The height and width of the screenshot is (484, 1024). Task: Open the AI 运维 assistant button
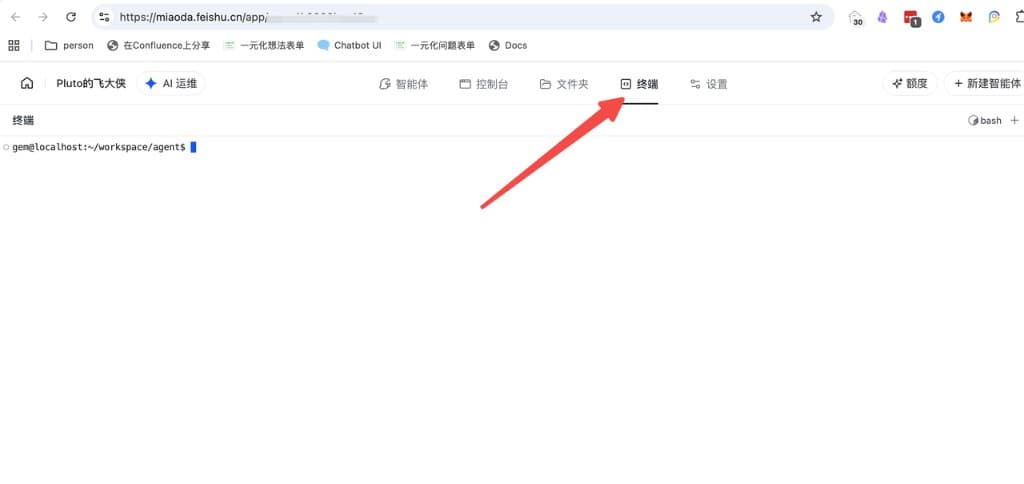171,84
